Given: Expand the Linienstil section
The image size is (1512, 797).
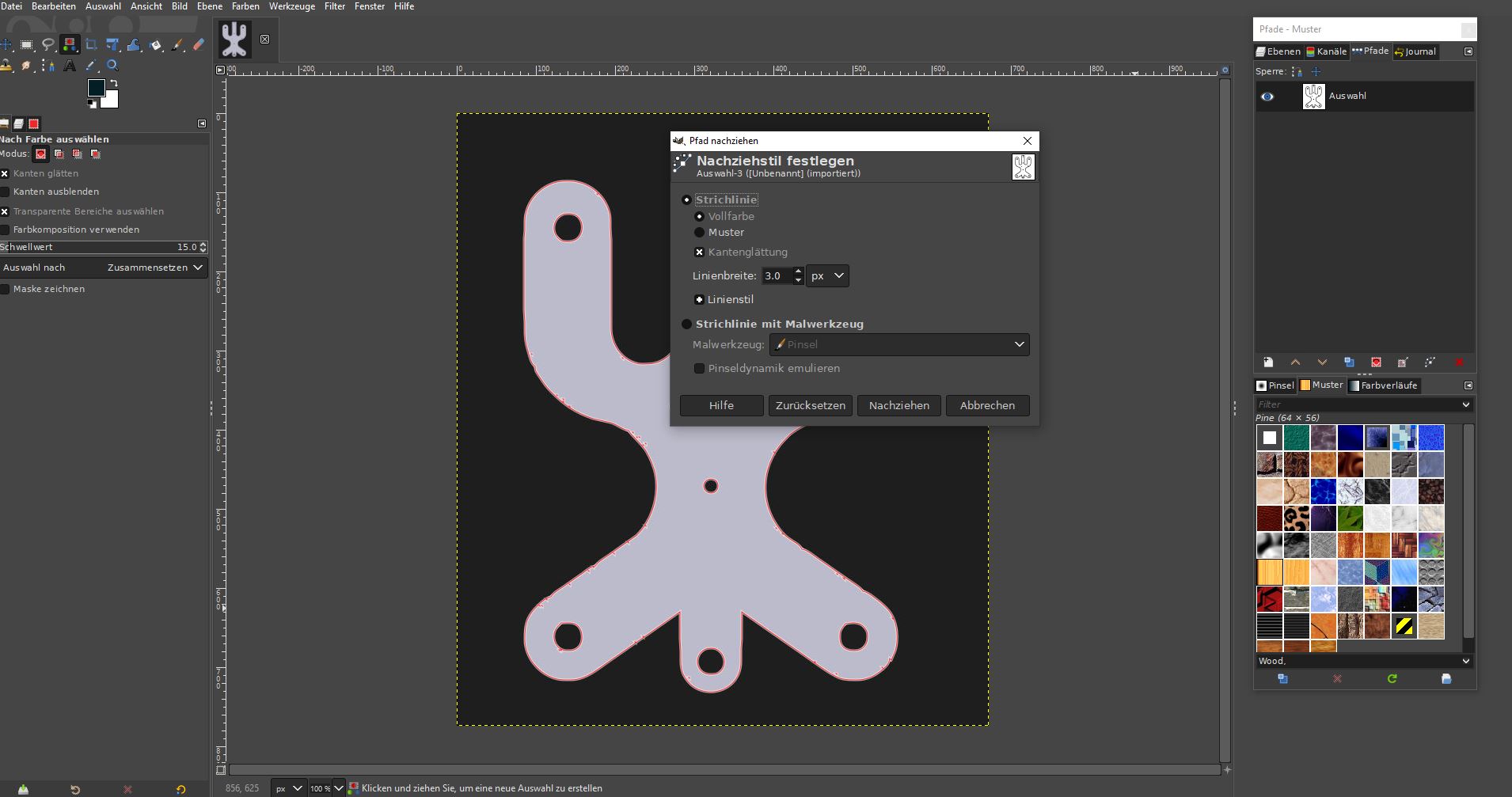Looking at the screenshot, I should (x=699, y=300).
